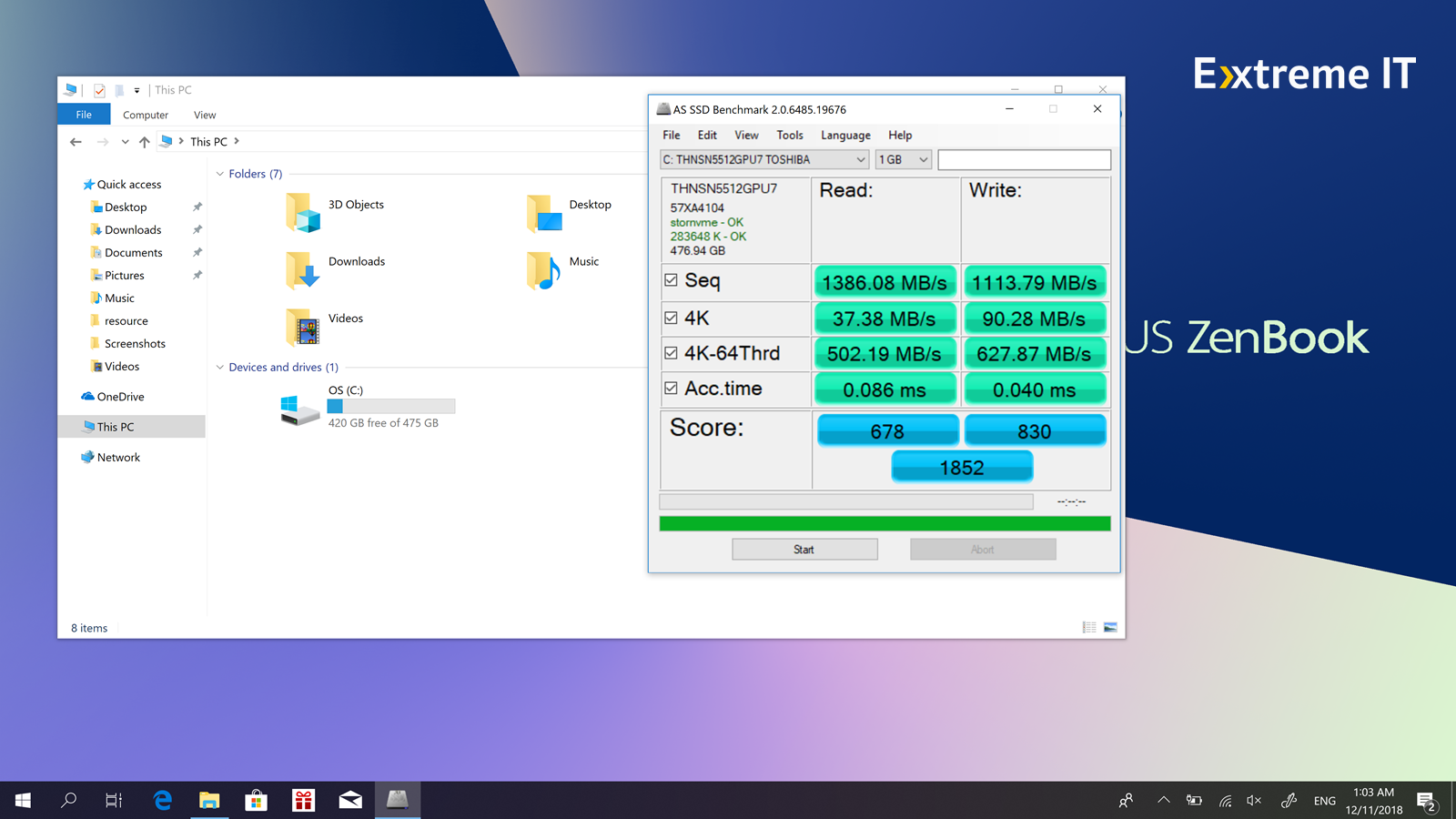Switch to details view in File Explorer

click(x=1089, y=627)
